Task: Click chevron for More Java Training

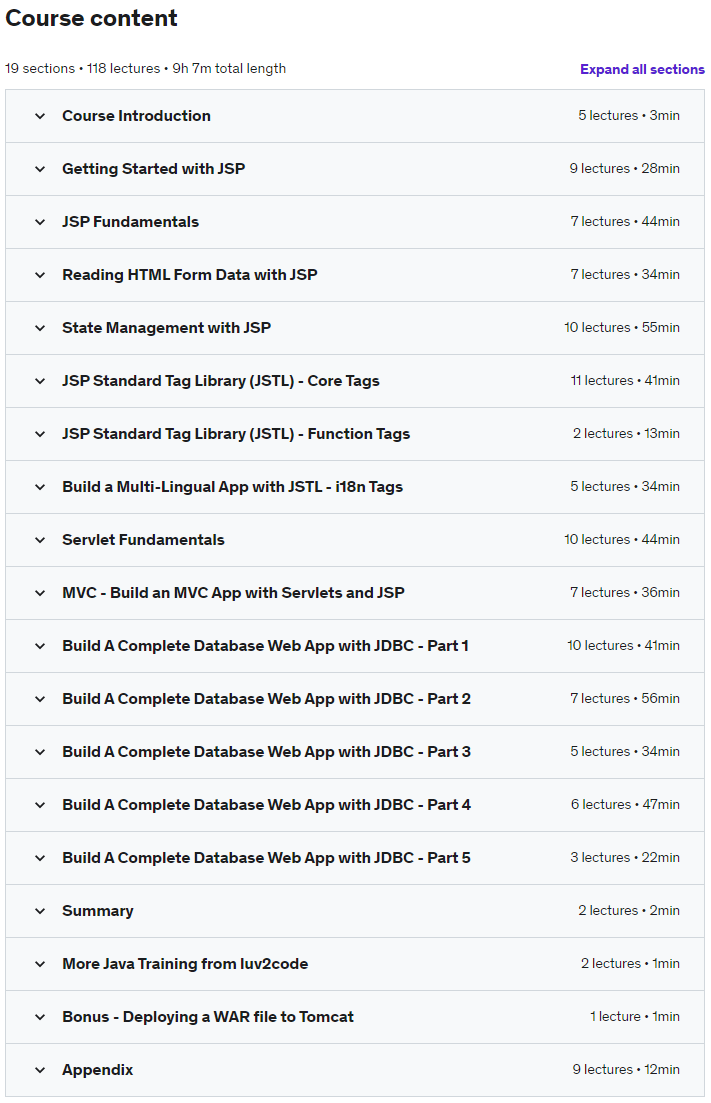Action: pyautogui.click(x=40, y=964)
